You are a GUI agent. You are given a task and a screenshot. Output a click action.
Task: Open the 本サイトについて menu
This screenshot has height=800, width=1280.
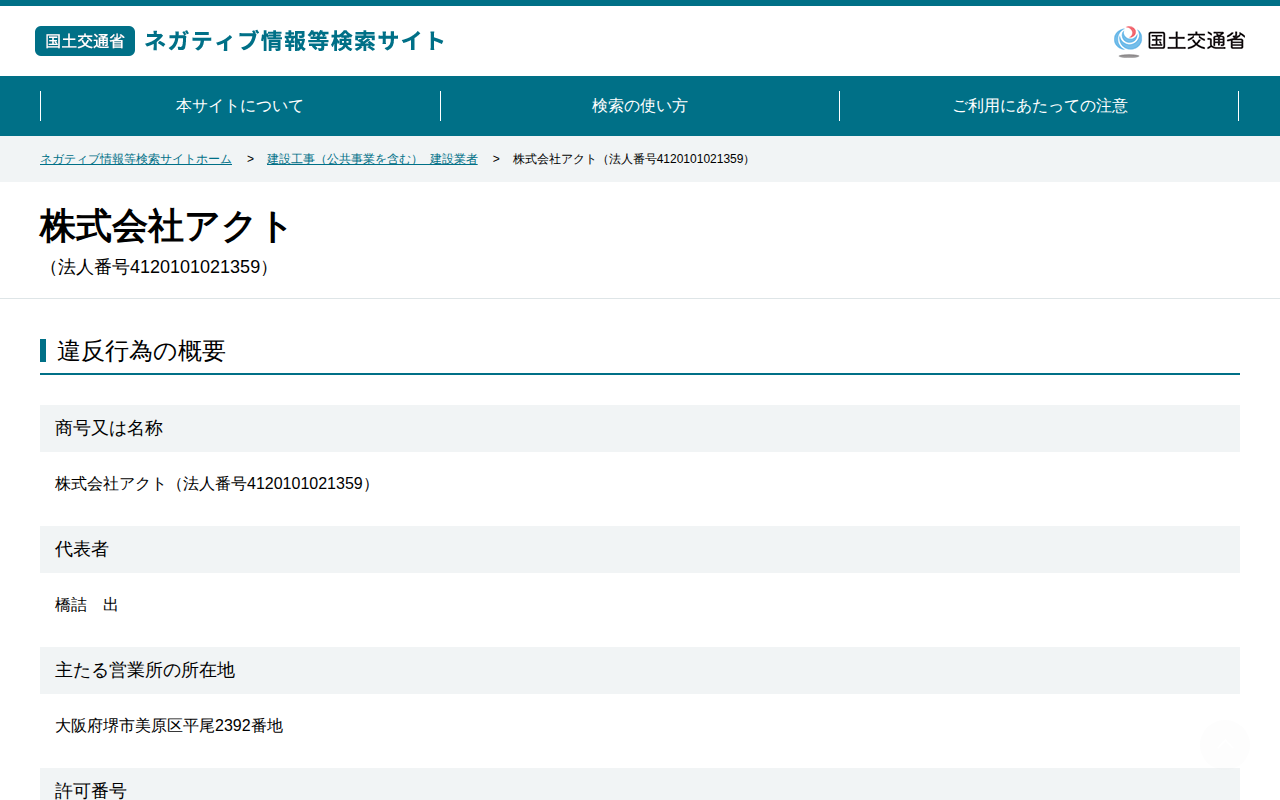tap(240, 106)
